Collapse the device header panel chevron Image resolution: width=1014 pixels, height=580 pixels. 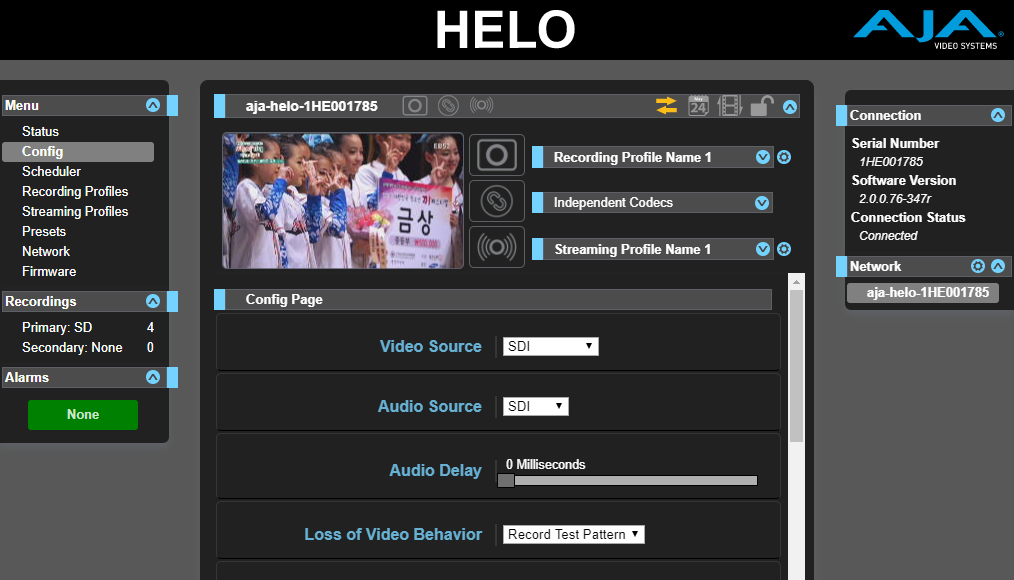[x=790, y=107]
